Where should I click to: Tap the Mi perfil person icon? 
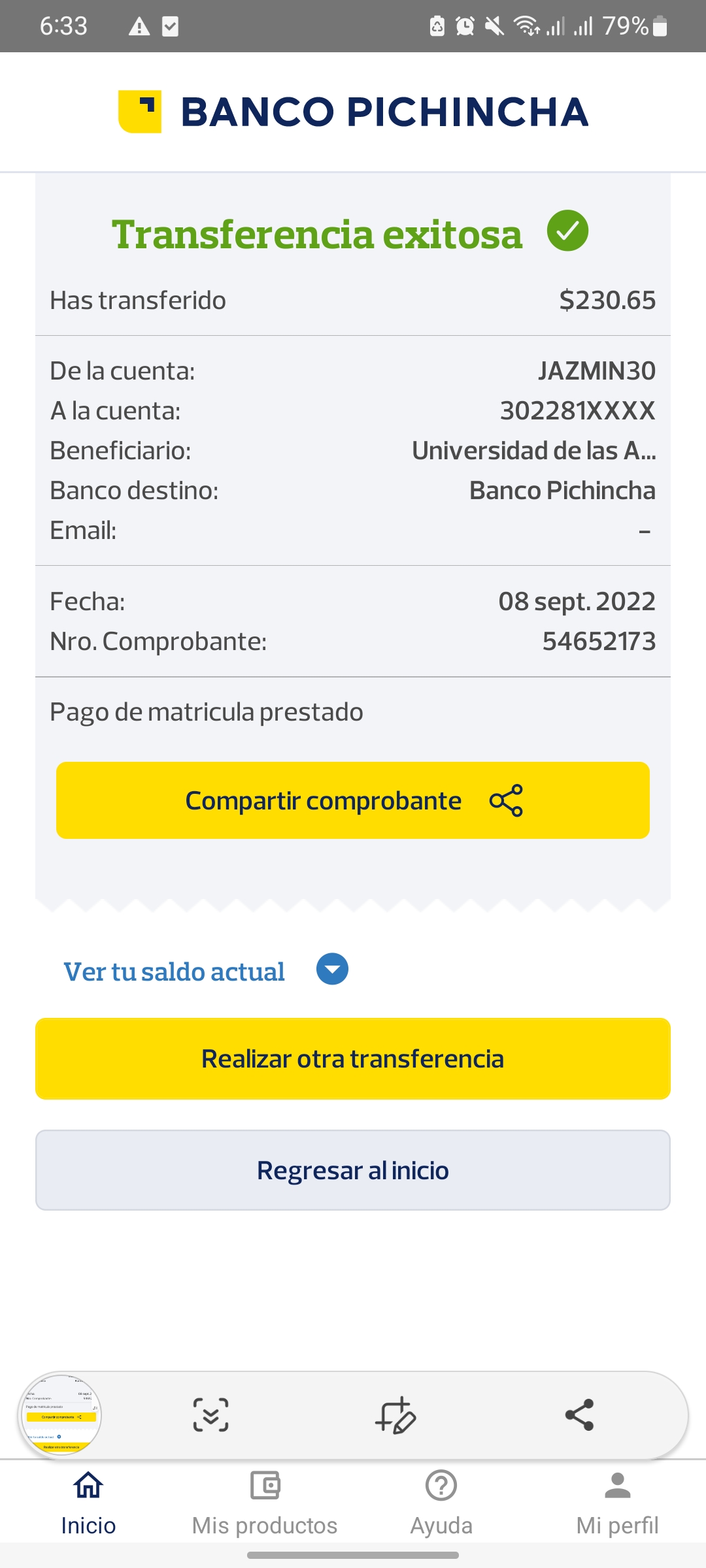click(x=617, y=1486)
